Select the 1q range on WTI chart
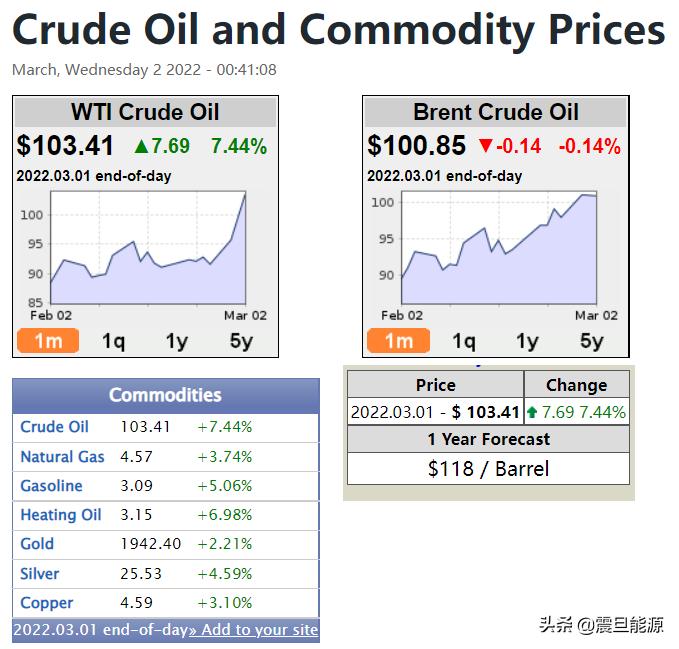Viewport: 679px width, 649px height. (113, 341)
